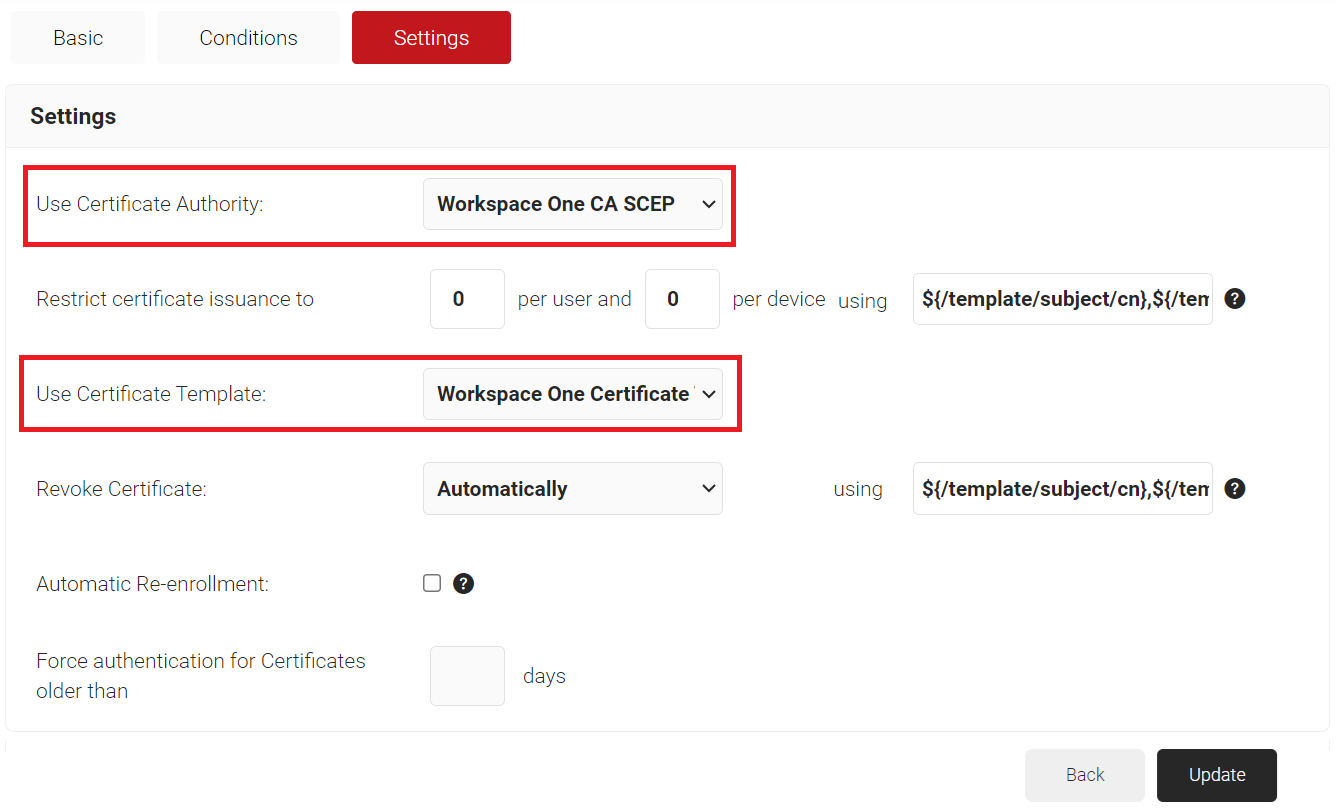The image size is (1337, 811).
Task: Select the Settings tab
Action: click(x=431, y=38)
